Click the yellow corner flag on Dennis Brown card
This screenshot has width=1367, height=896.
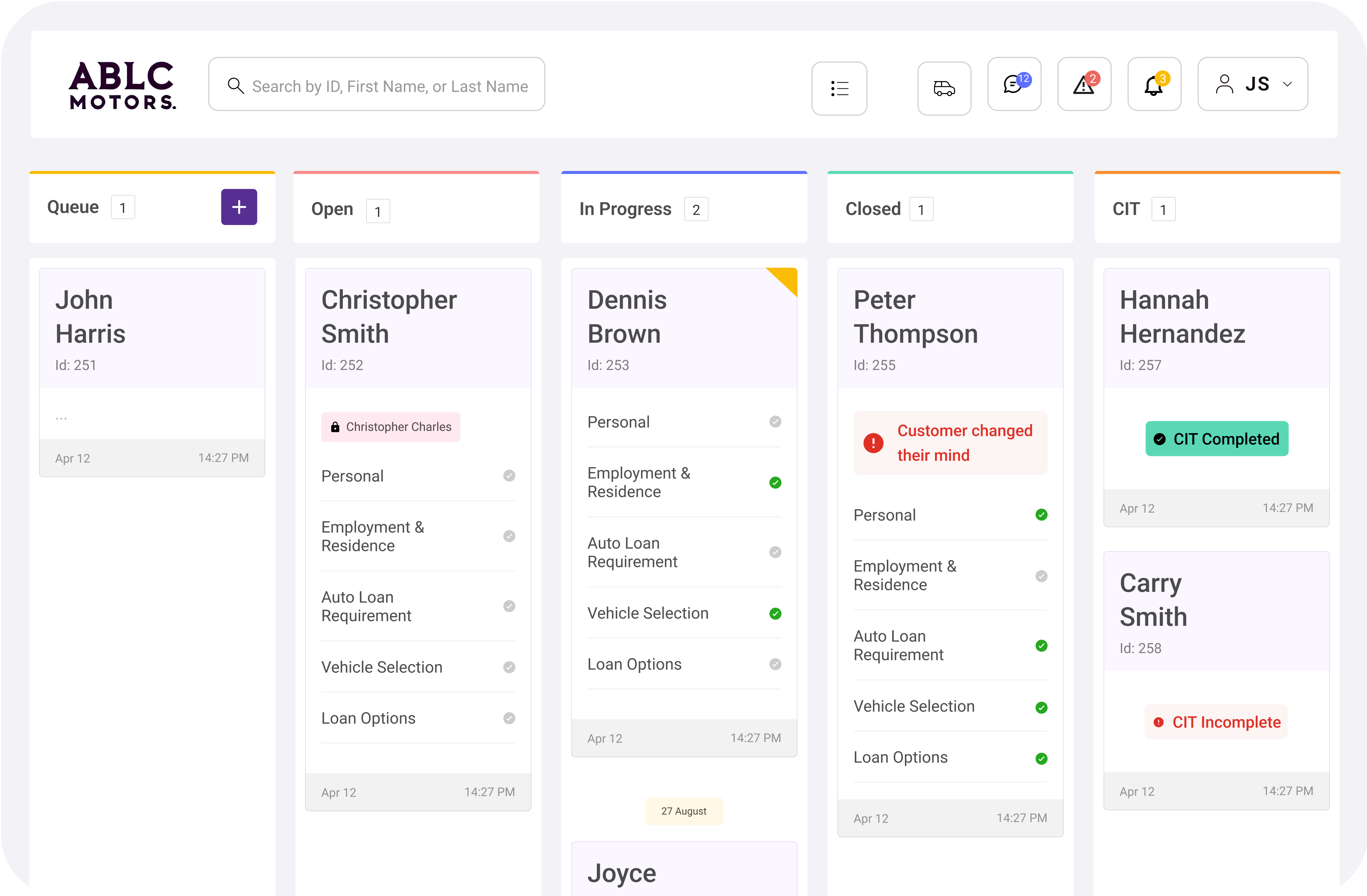(786, 278)
